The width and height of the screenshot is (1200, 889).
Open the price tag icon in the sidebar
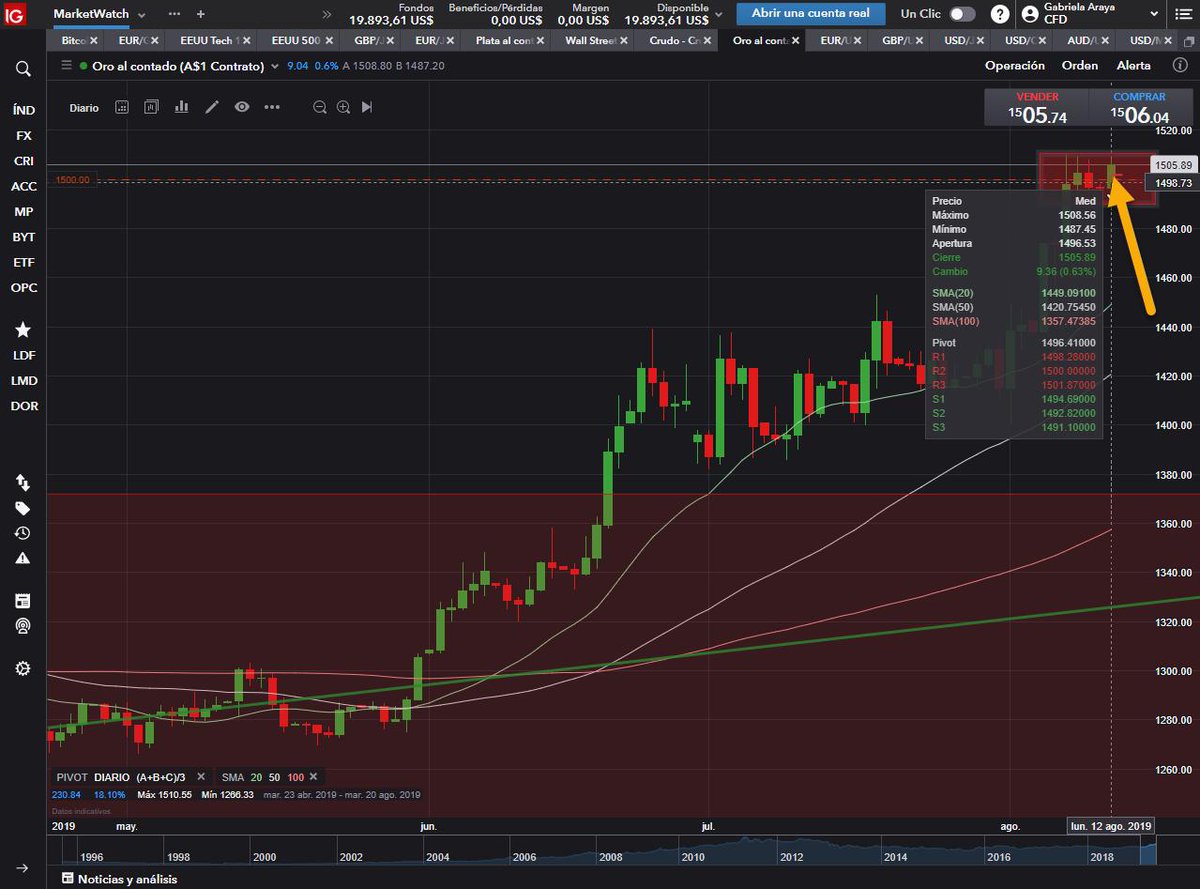click(23, 508)
